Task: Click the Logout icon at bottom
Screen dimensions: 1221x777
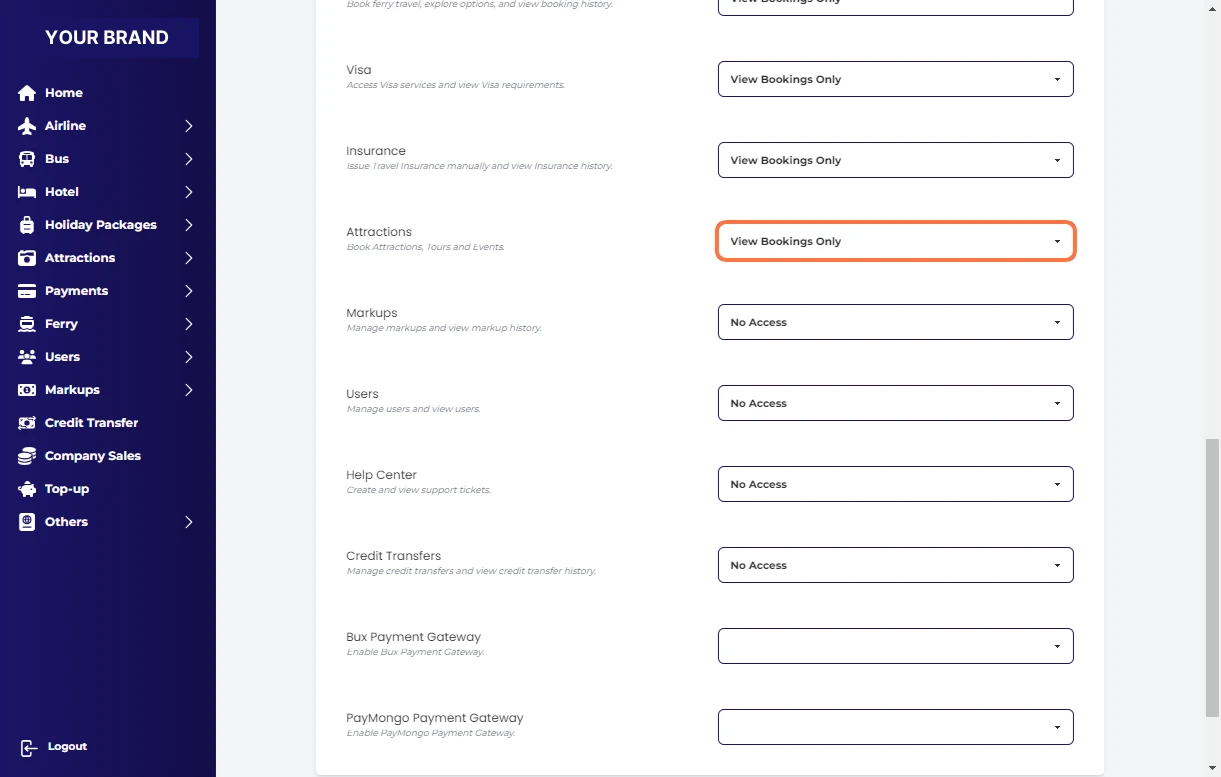Action: 28,747
